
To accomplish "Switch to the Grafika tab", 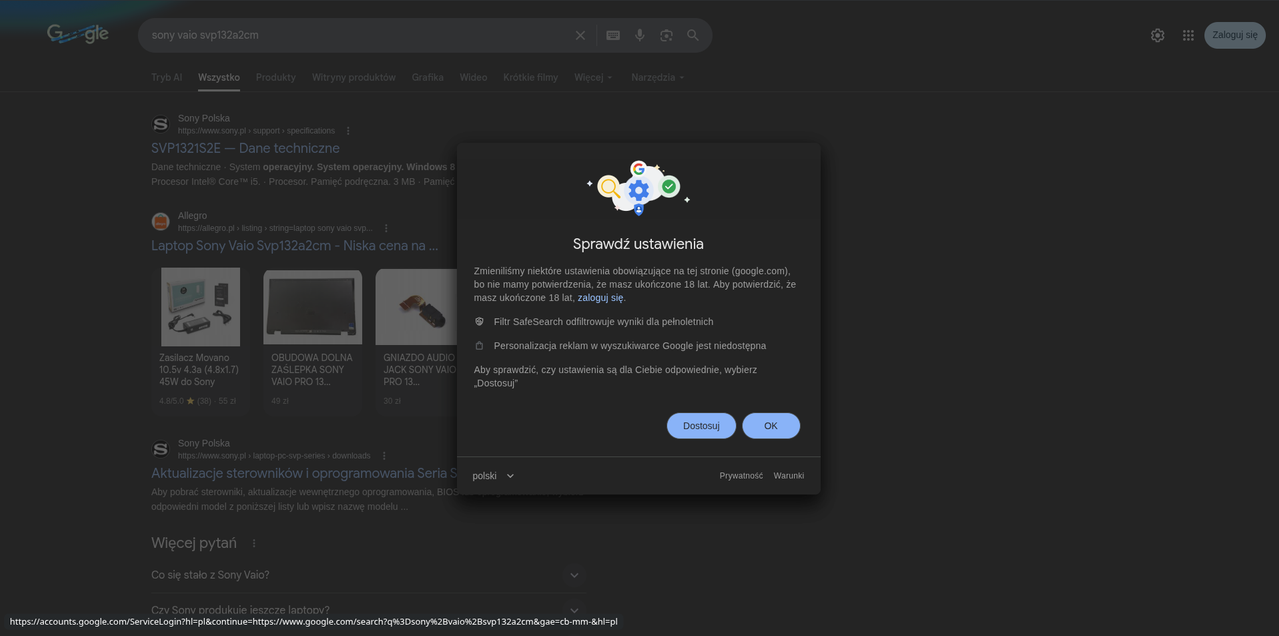I will pos(428,77).
